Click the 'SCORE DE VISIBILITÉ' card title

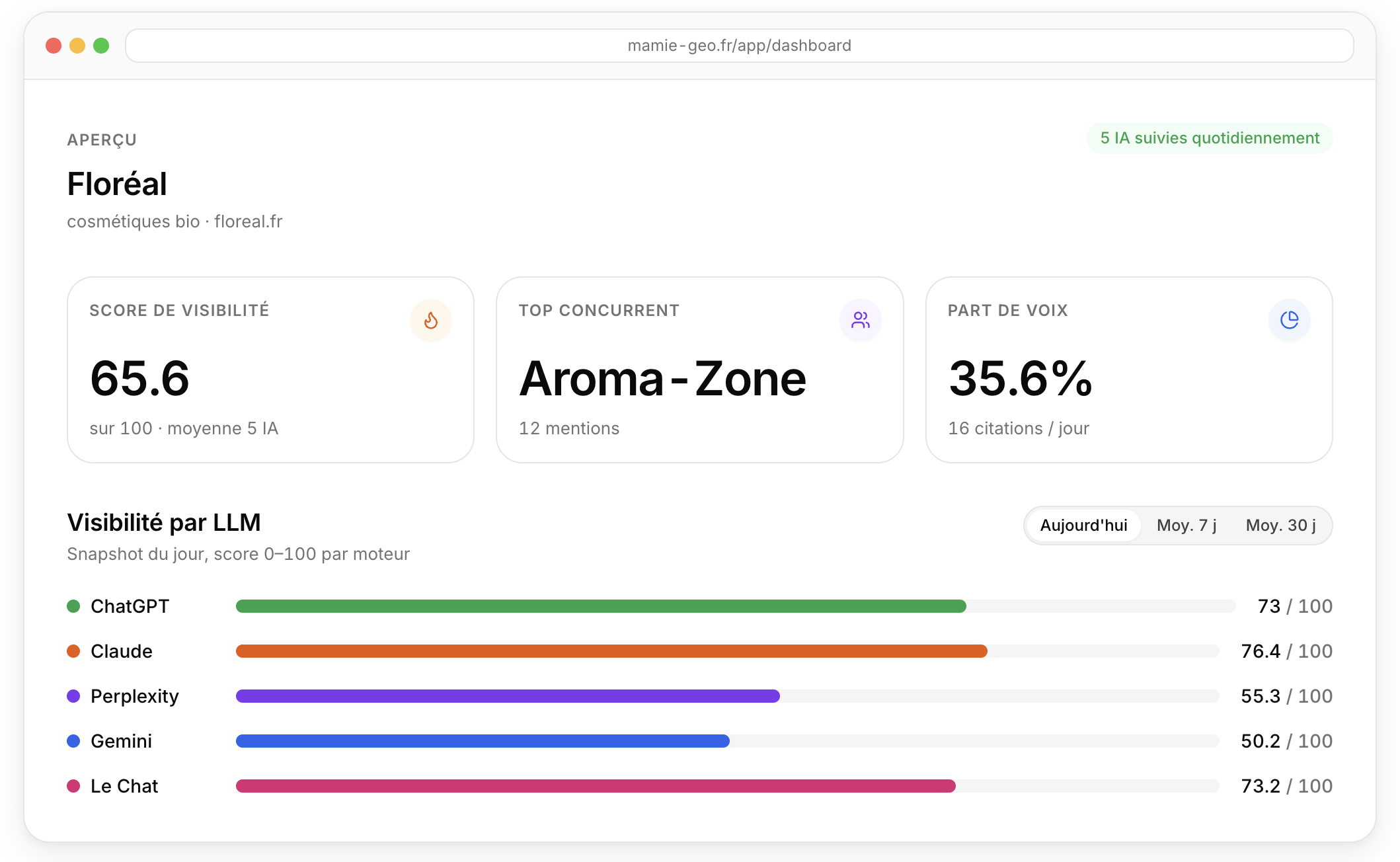click(x=179, y=311)
